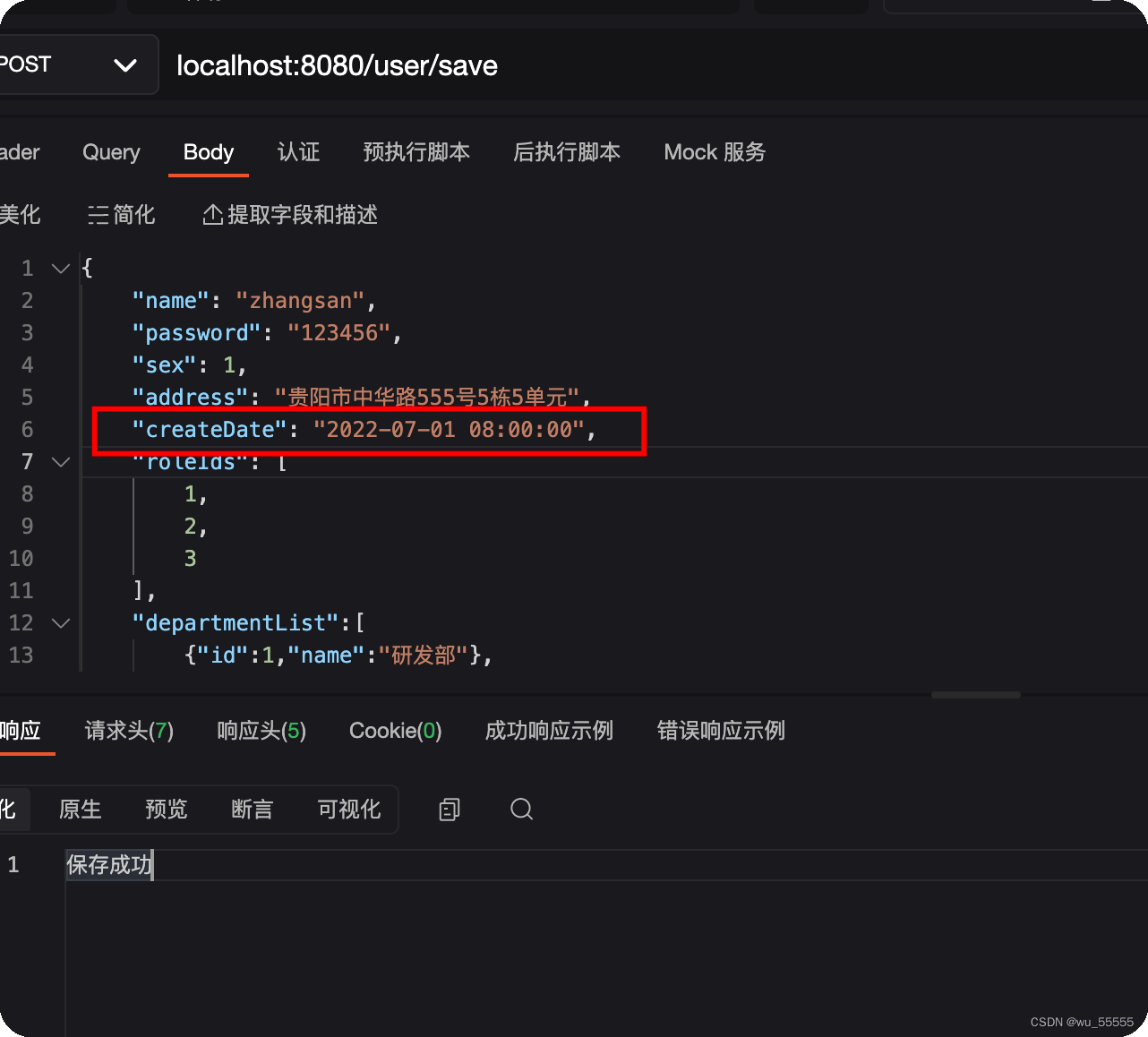
Task: Click the "createDate" key on line 6
Action: (210, 430)
